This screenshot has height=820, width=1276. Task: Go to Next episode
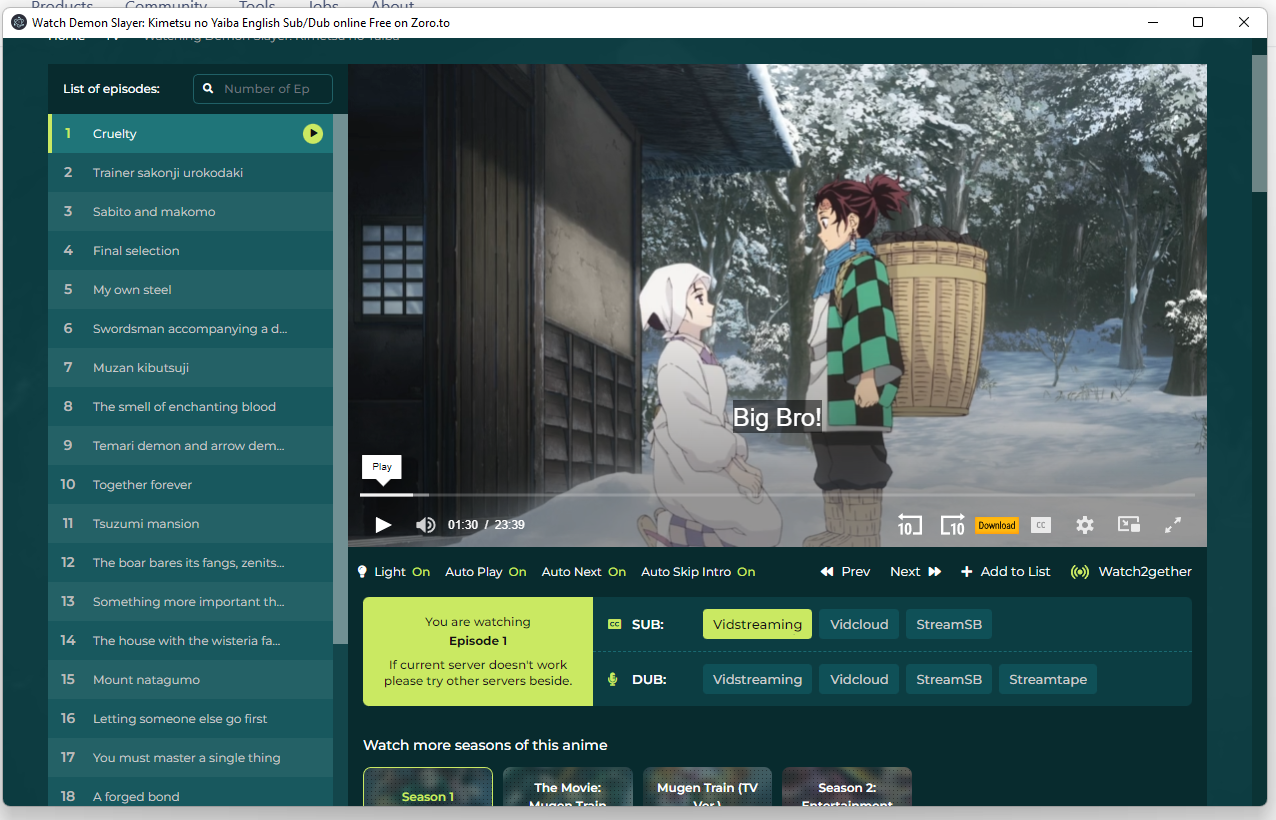pyautogui.click(x=916, y=572)
